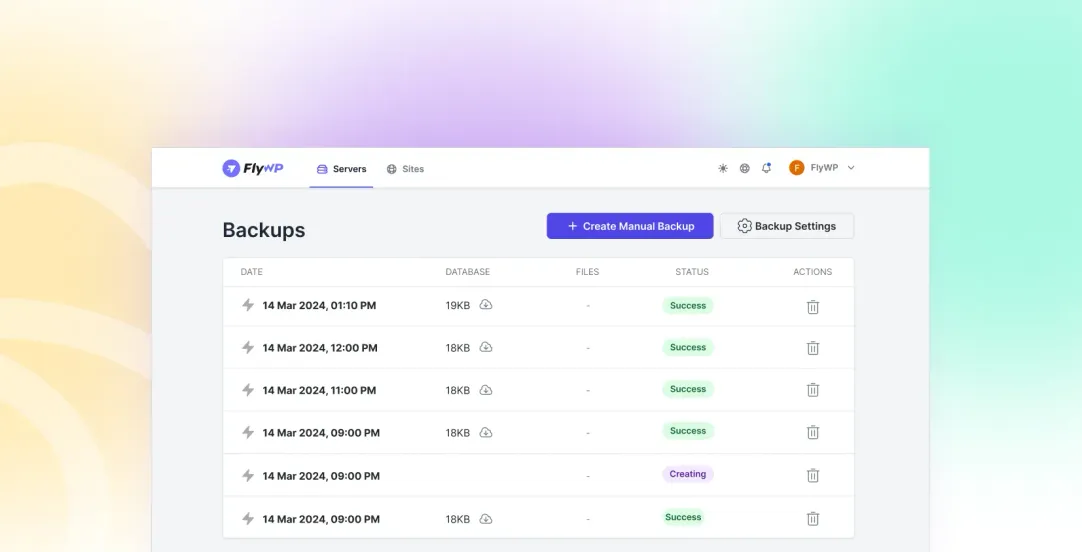Click lightning icon of 12:00 PM backup
The height and width of the screenshot is (552, 1082).
click(248, 347)
